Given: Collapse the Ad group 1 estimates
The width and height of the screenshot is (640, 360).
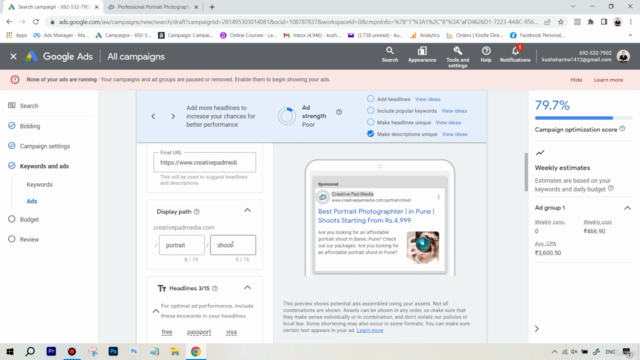Looking at the screenshot, I should tap(627, 208).
